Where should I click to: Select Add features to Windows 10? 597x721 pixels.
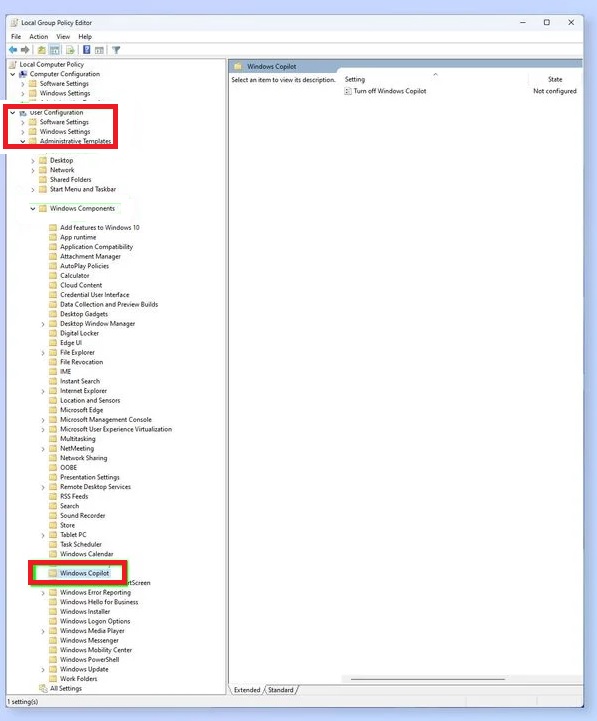click(100, 228)
